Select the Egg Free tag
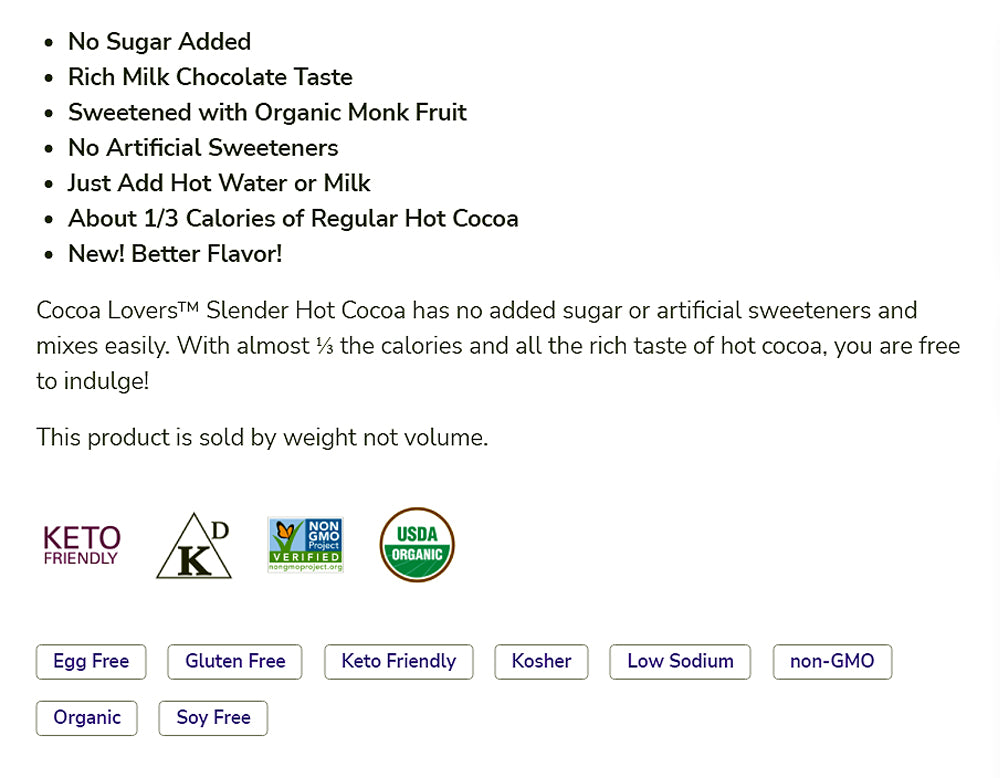This screenshot has width=1000, height=778. [x=91, y=662]
